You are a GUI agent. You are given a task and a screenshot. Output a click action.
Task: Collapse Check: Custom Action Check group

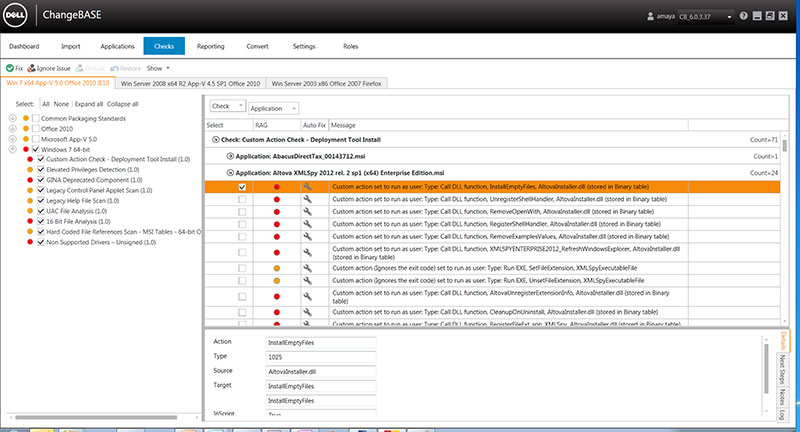click(215, 140)
